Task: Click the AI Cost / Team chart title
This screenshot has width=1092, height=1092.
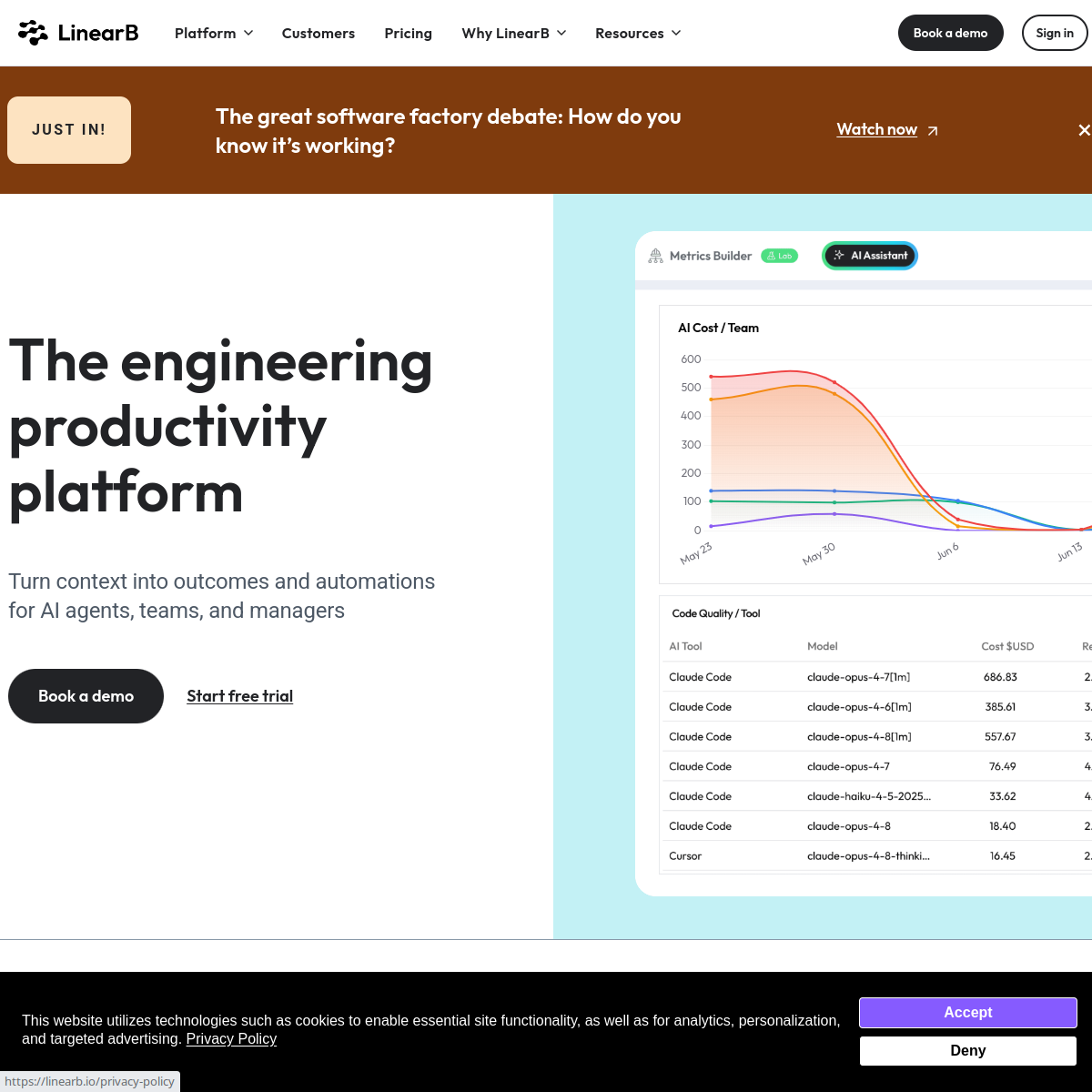Action: [718, 328]
